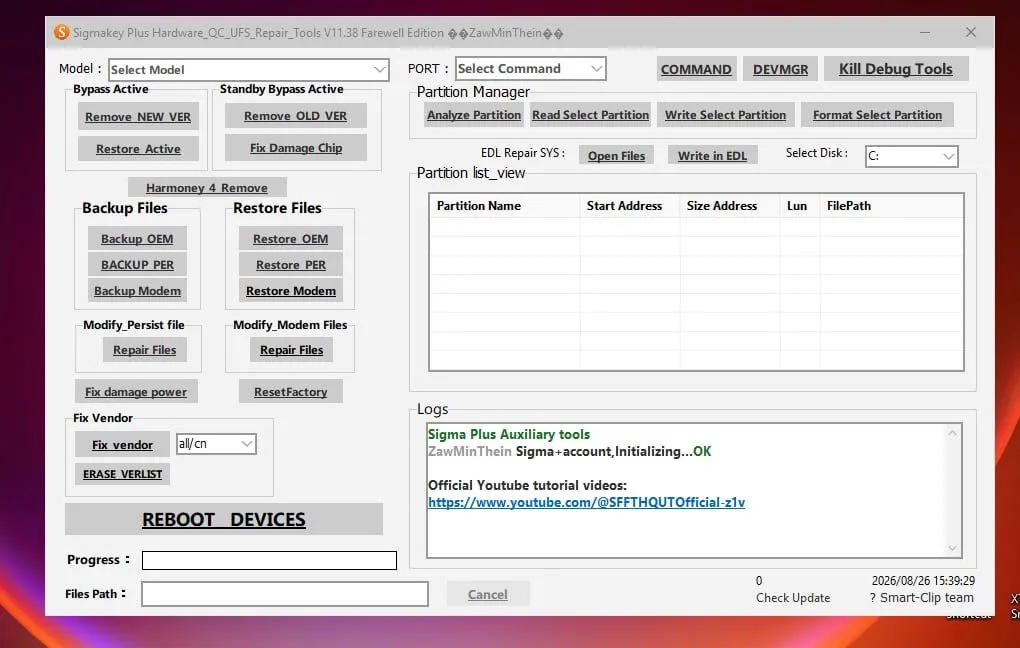Click ERASE VERLIST button
The image size is (1020, 648).
pos(122,474)
